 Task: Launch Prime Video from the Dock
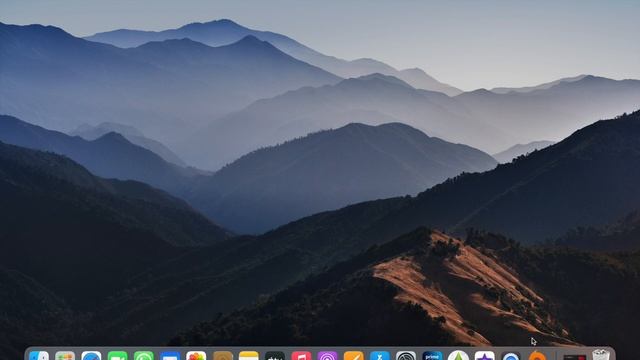(x=432, y=356)
